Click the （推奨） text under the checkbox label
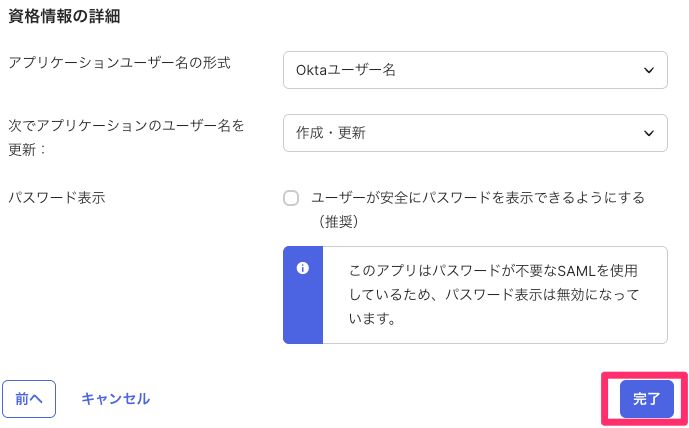Image resolution: width=689 pixels, height=428 pixels. pyautogui.click(x=335, y=222)
